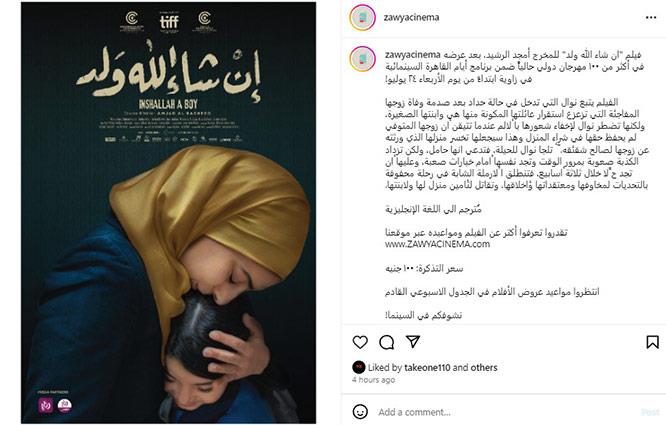
Task: Click the tiff logo on the poster
Action: [169, 22]
